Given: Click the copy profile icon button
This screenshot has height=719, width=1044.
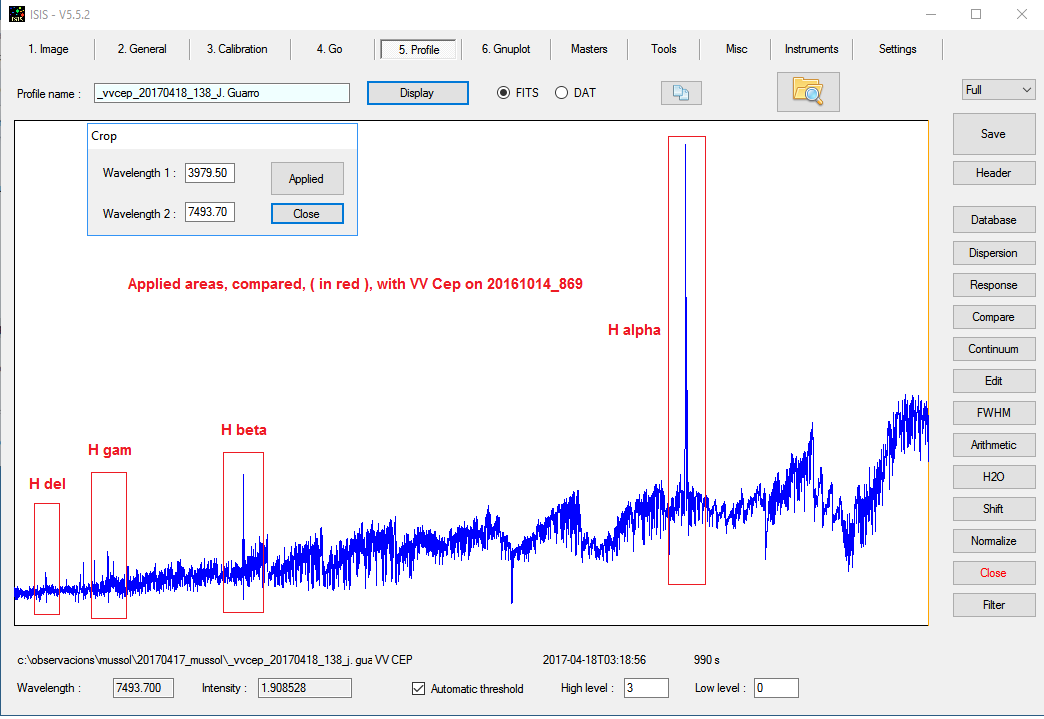Looking at the screenshot, I should point(681,93).
